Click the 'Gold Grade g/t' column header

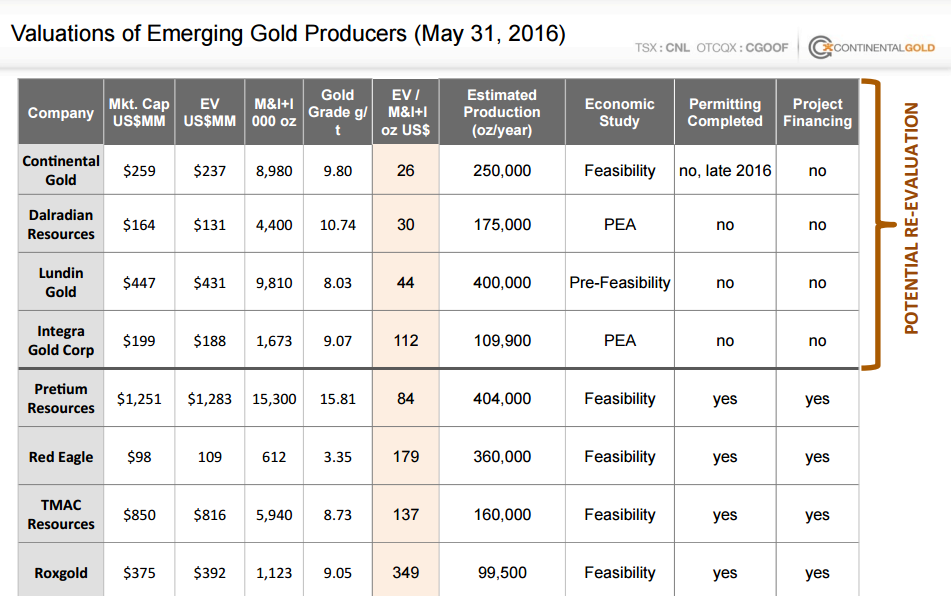point(337,113)
